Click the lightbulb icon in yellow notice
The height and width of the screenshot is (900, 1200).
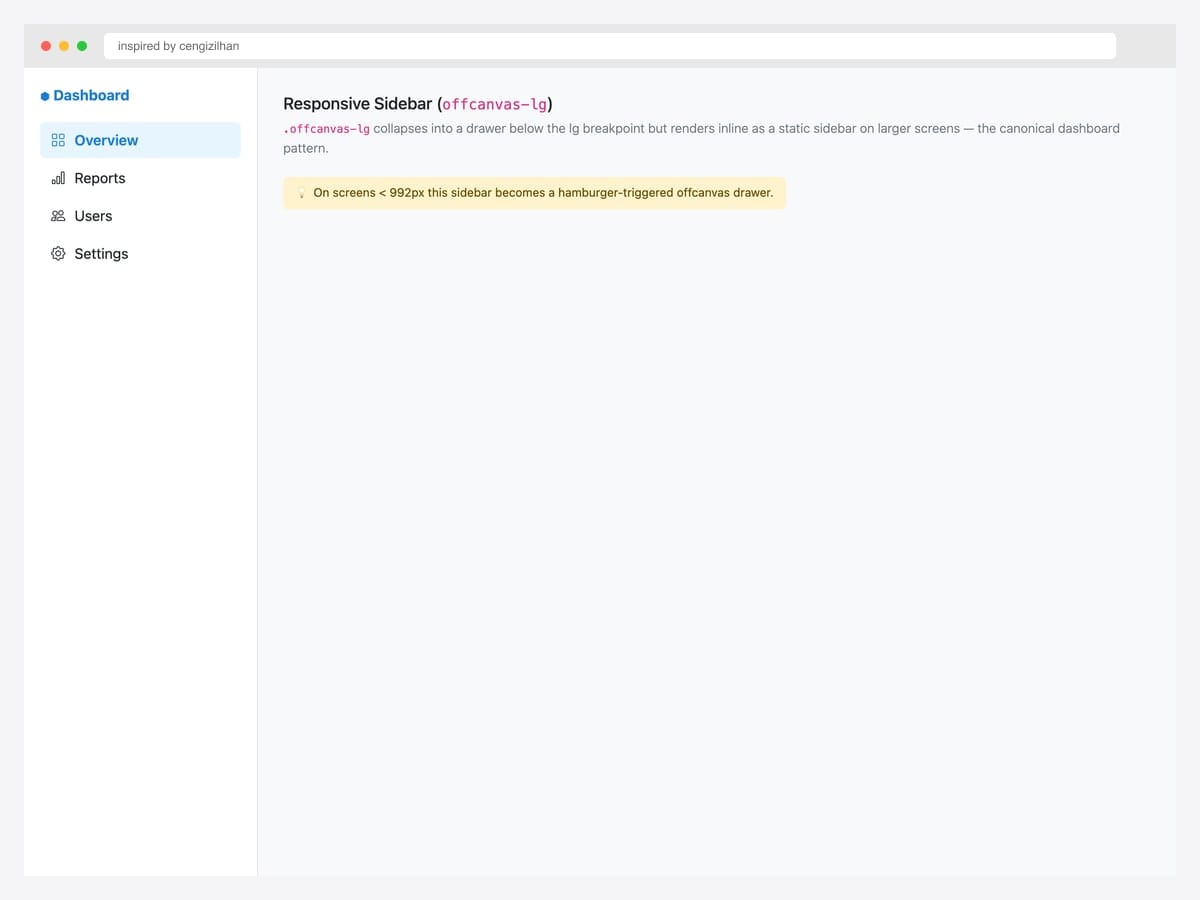pyautogui.click(x=301, y=193)
